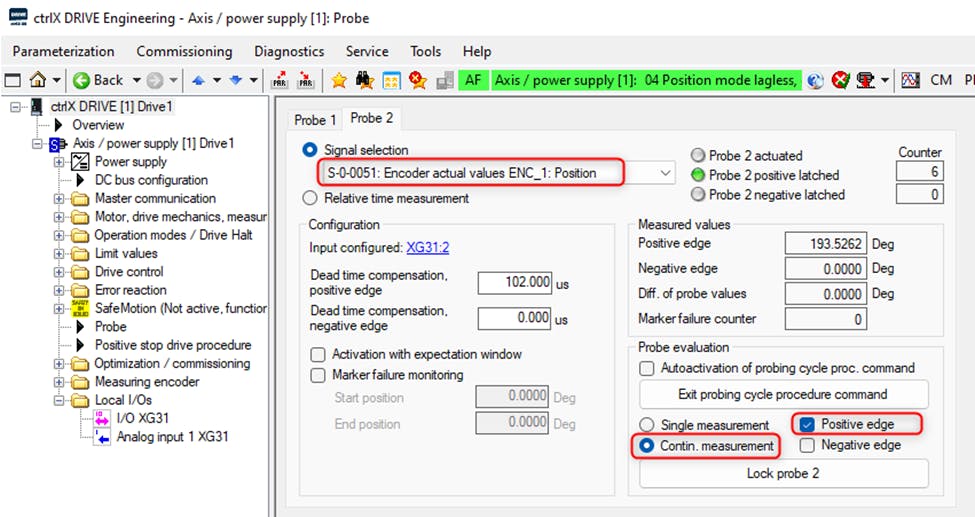Screen dimensions: 975x517
Task: Open the Signal selection dropdown
Action: pos(666,173)
